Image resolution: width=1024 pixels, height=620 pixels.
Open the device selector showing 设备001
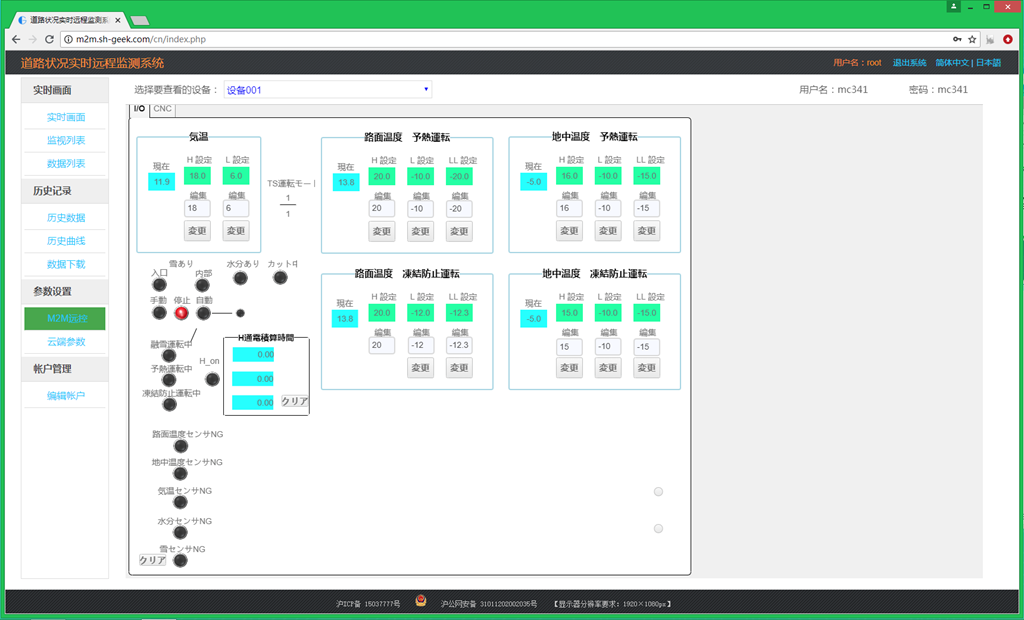pos(328,90)
